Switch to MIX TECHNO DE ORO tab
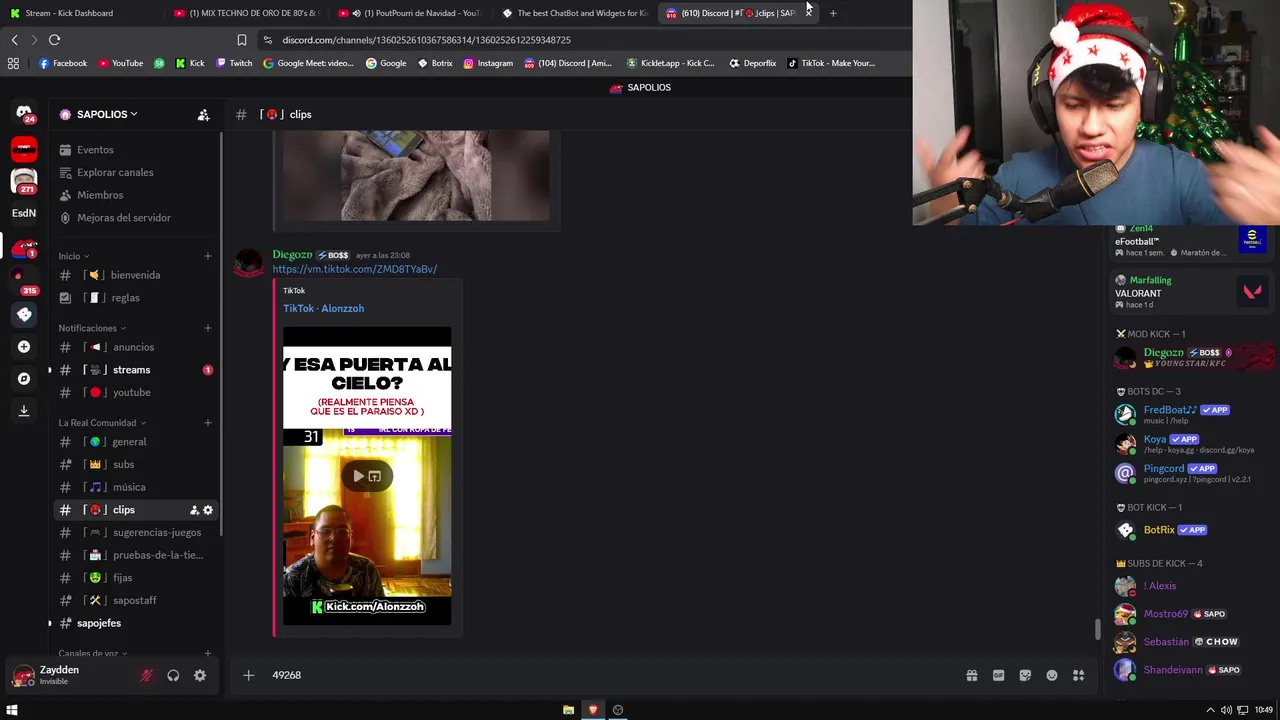 (245, 13)
